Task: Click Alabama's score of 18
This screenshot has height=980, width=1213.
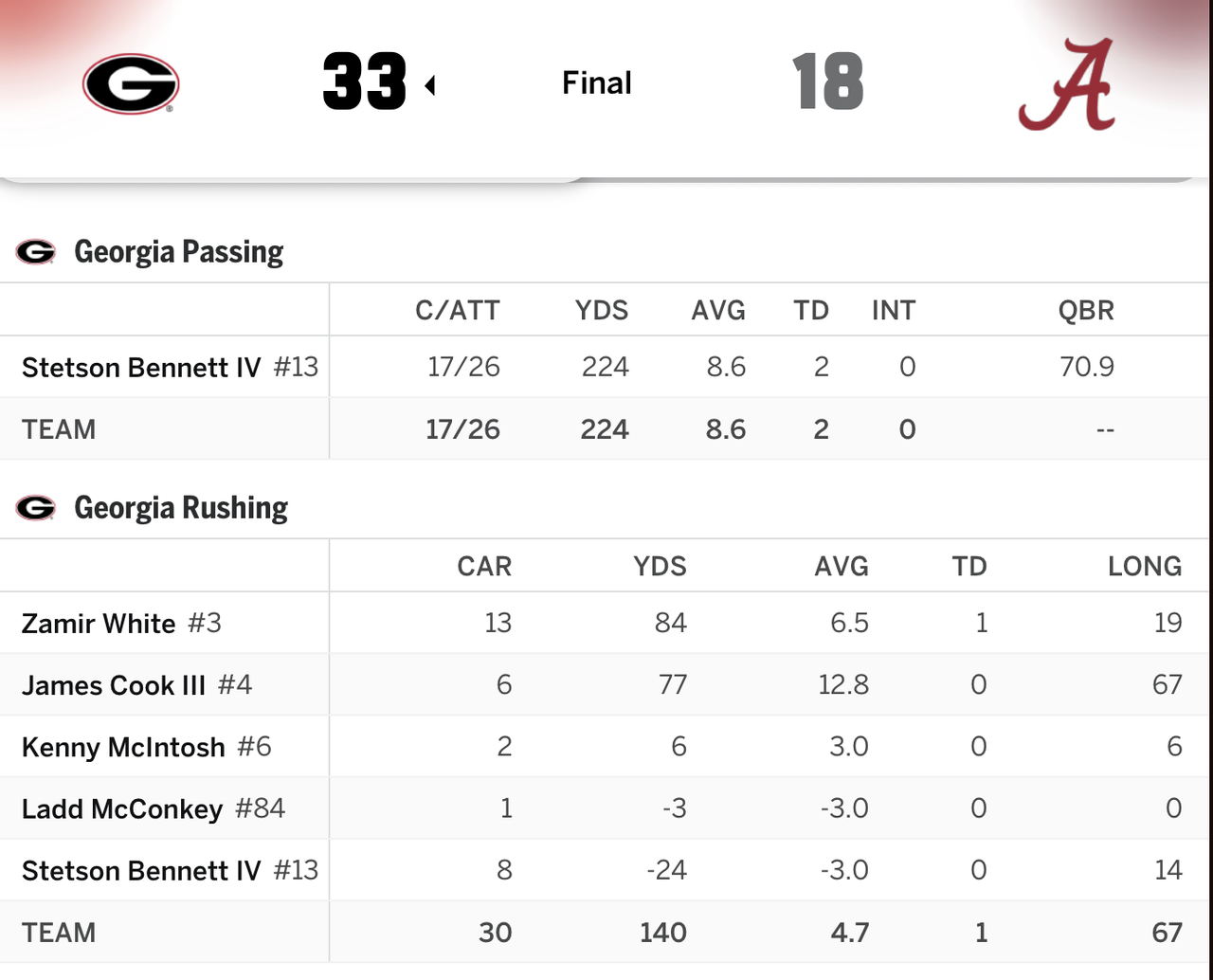Action: [827, 82]
